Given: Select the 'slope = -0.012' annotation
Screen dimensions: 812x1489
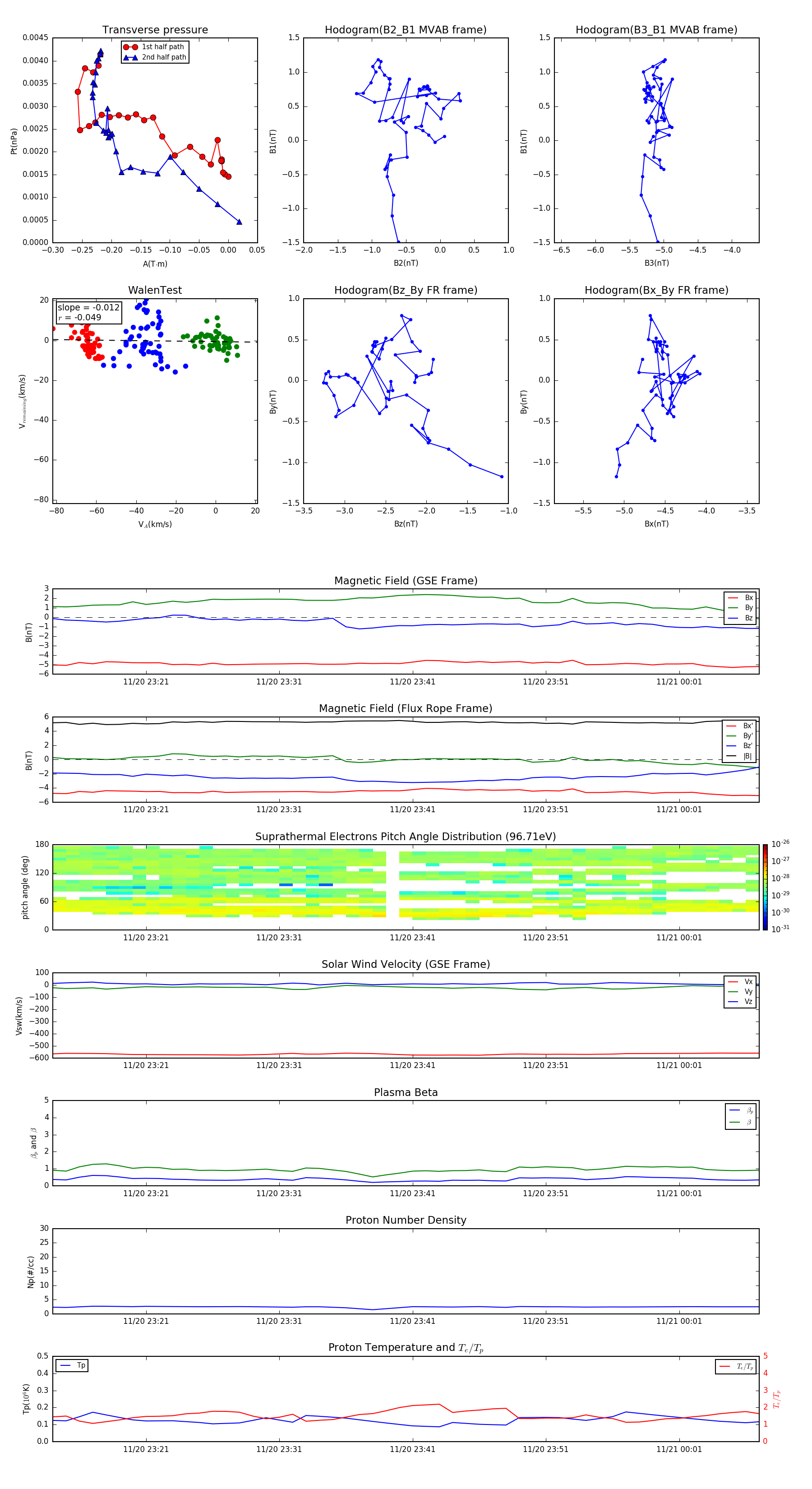Looking at the screenshot, I should pyautogui.click(x=88, y=308).
